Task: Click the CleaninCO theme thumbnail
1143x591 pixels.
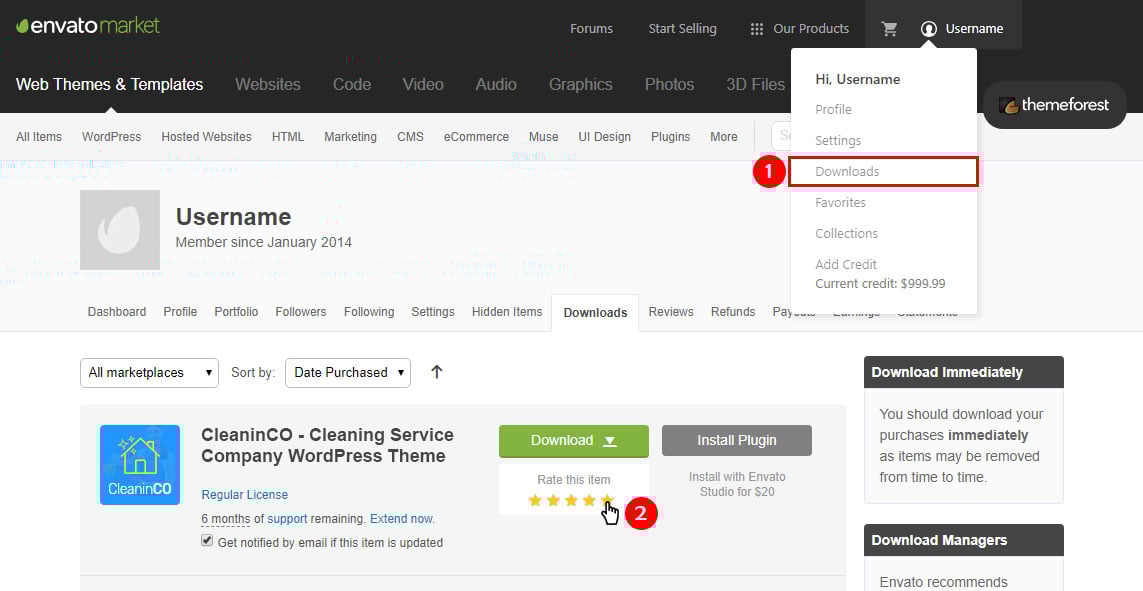Action: click(140, 464)
